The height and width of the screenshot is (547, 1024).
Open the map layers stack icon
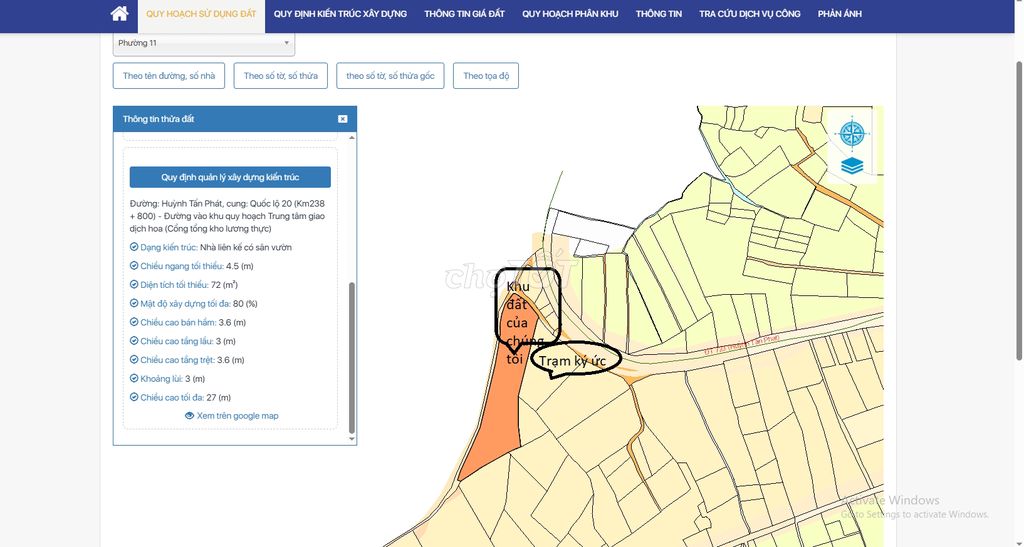(852, 165)
